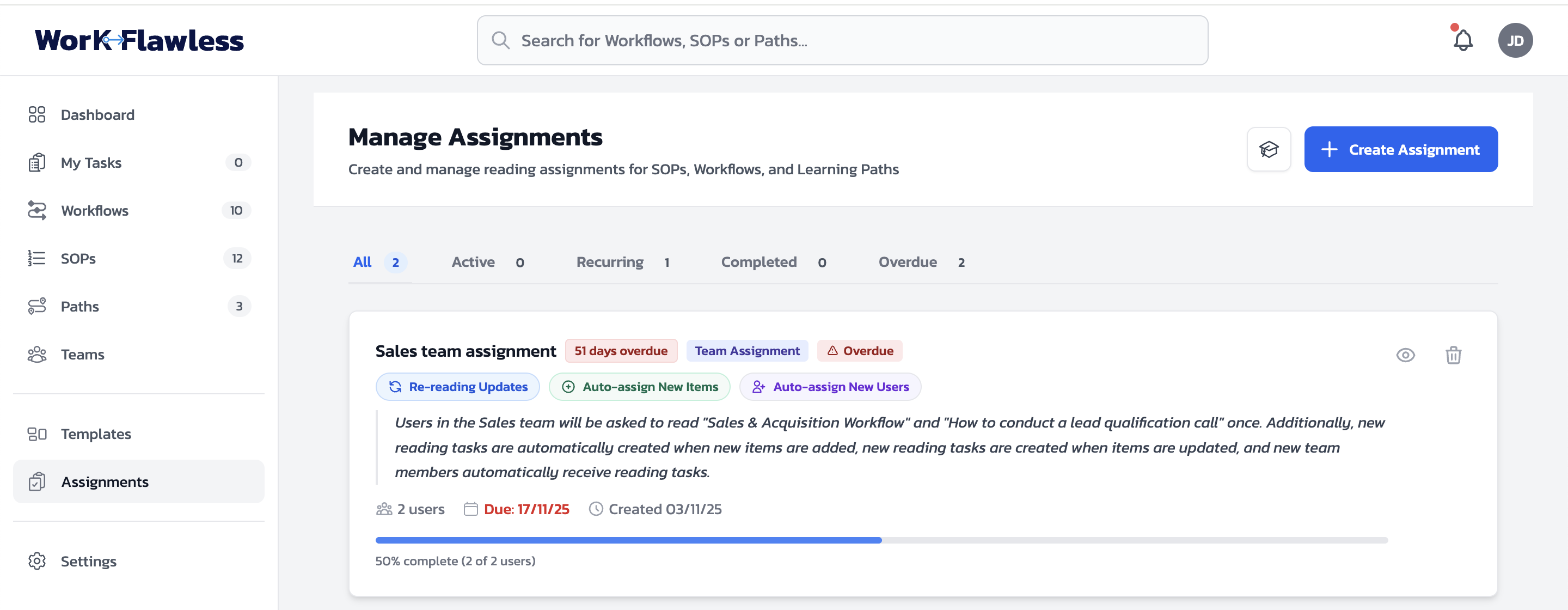The image size is (1568, 610).
Task: Open Settings from the sidebar
Action: tap(88, 560)
